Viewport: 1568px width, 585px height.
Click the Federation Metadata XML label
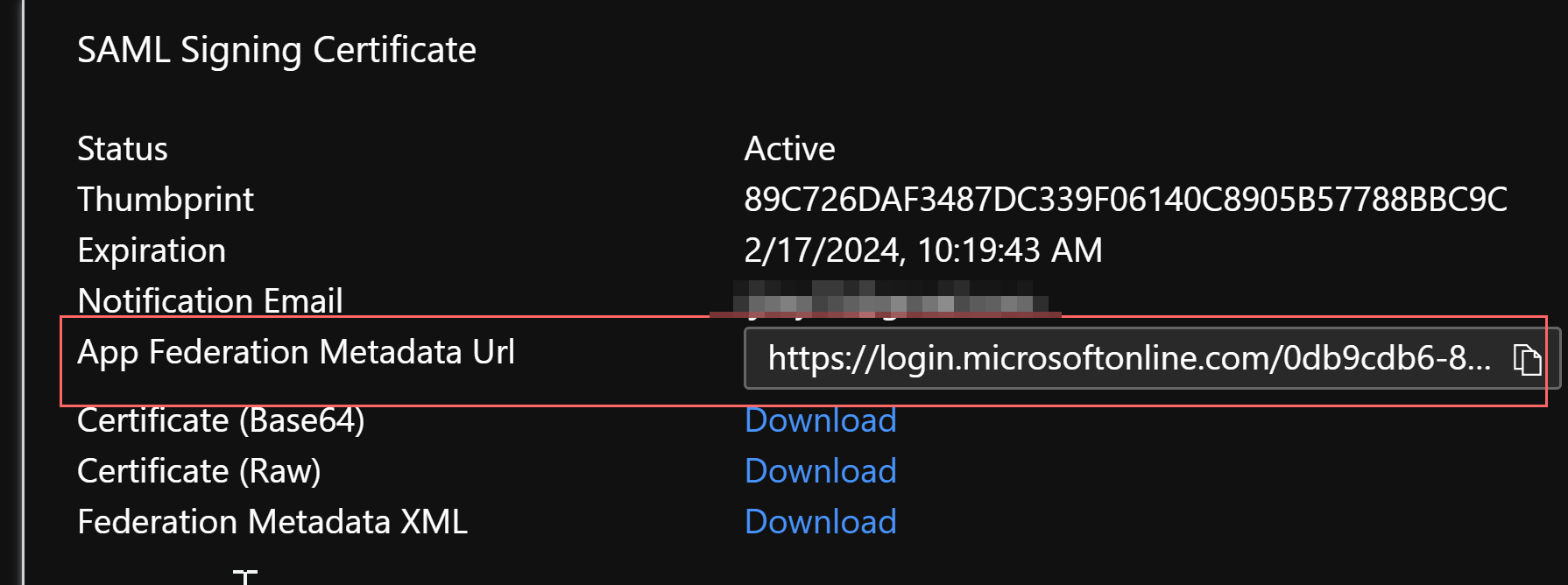pyautogui.click(x=272, y=522)
